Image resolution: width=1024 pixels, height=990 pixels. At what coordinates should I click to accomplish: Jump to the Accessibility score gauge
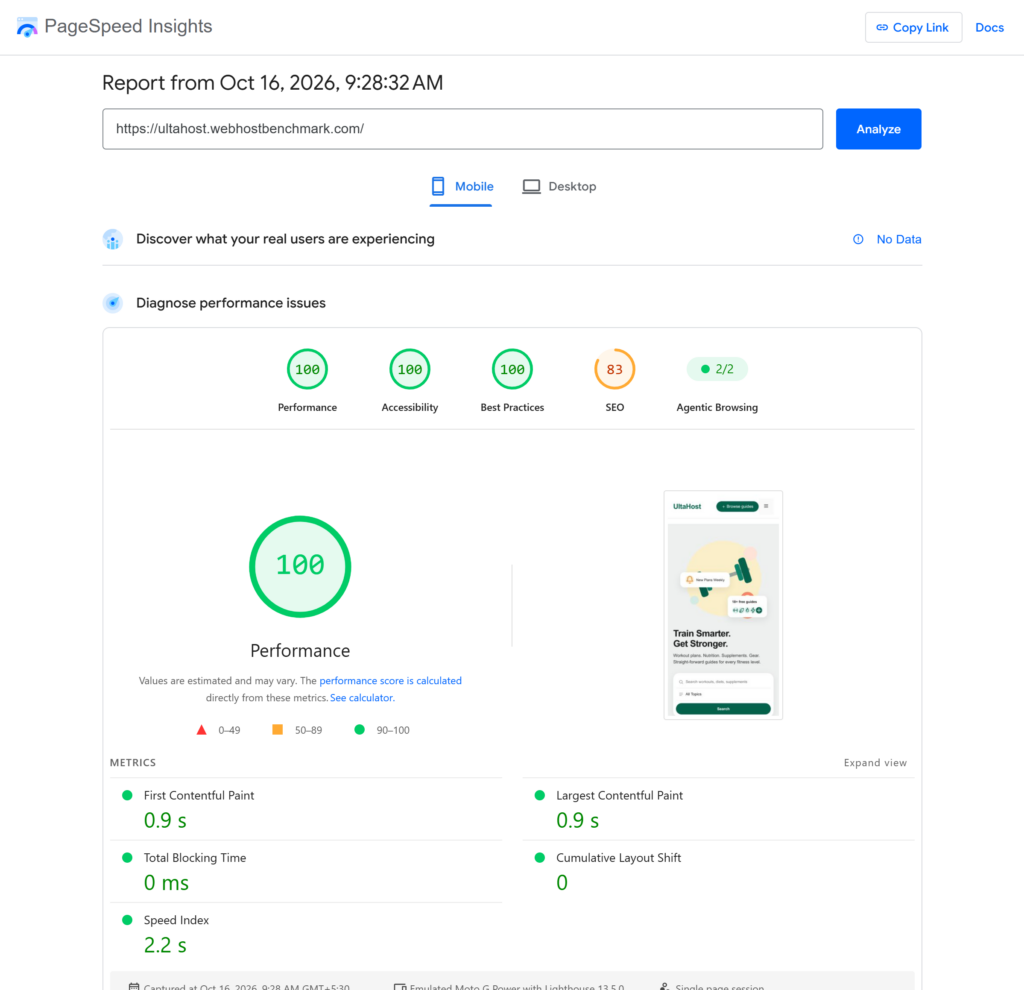(410, 370)
